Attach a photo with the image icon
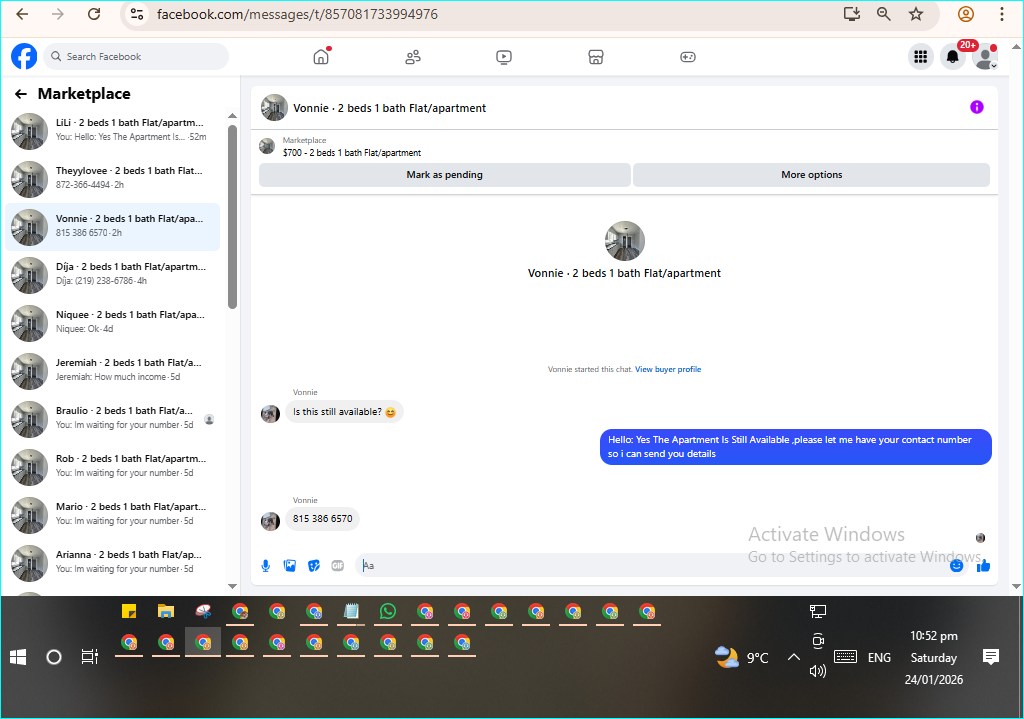 pos(290,566)
